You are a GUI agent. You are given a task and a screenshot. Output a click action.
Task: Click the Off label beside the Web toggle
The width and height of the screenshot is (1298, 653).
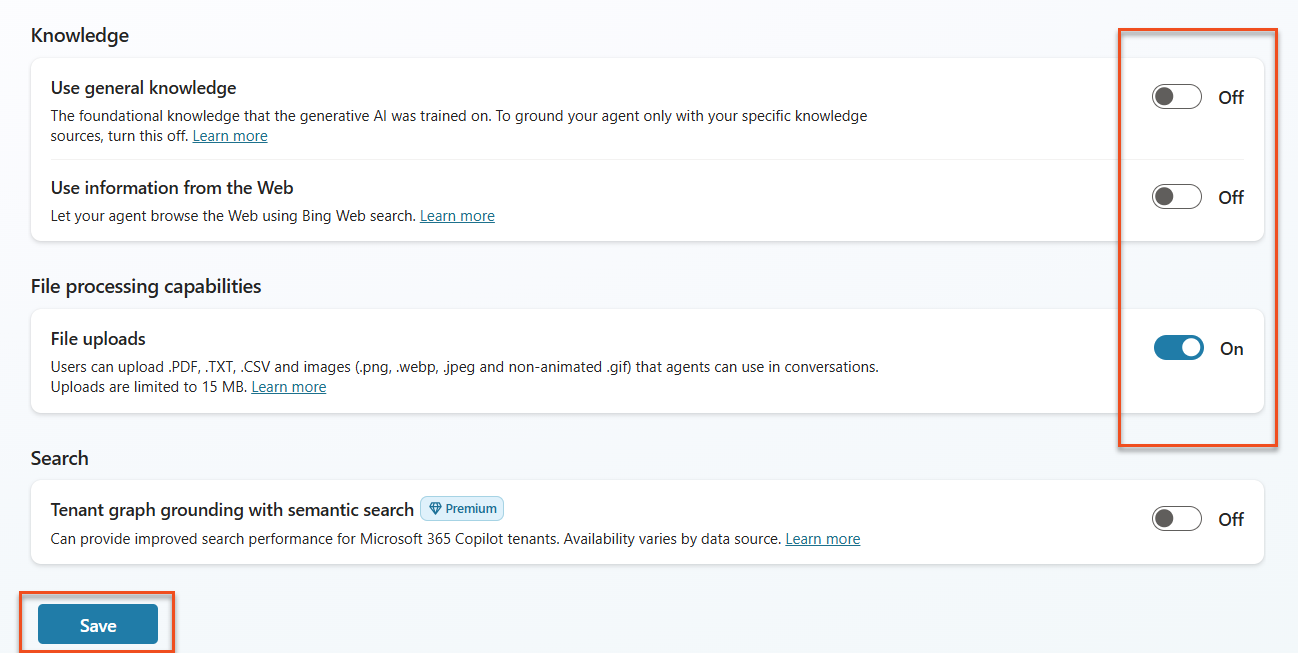[1230, 197]
